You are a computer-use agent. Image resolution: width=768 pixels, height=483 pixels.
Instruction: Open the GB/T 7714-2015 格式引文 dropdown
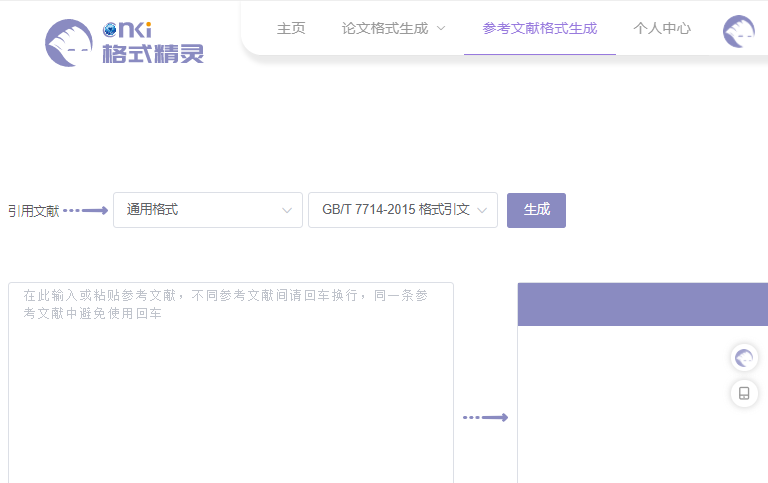[402, 210]
